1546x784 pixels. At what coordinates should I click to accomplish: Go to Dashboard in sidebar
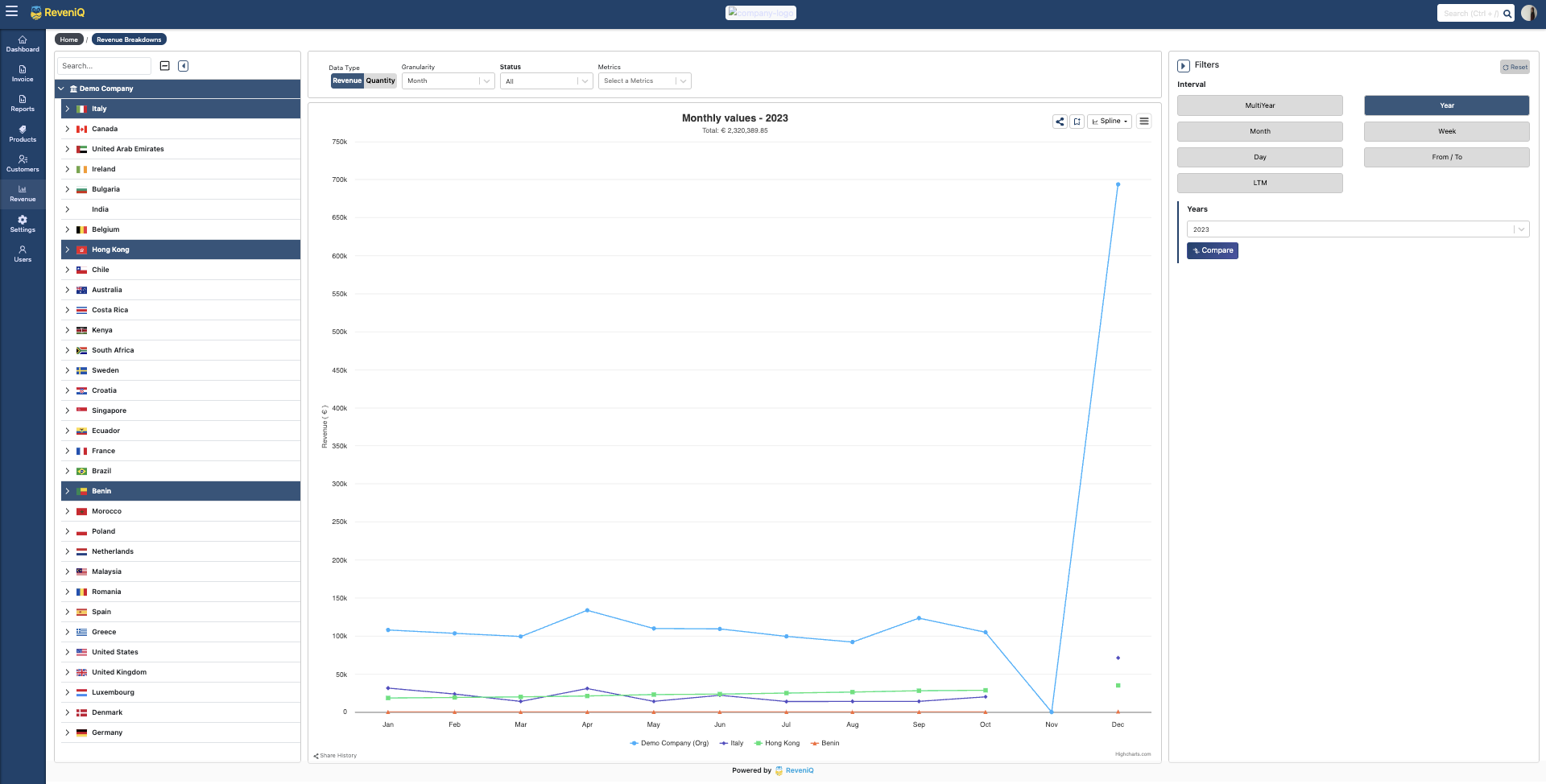tap(23, 44)
